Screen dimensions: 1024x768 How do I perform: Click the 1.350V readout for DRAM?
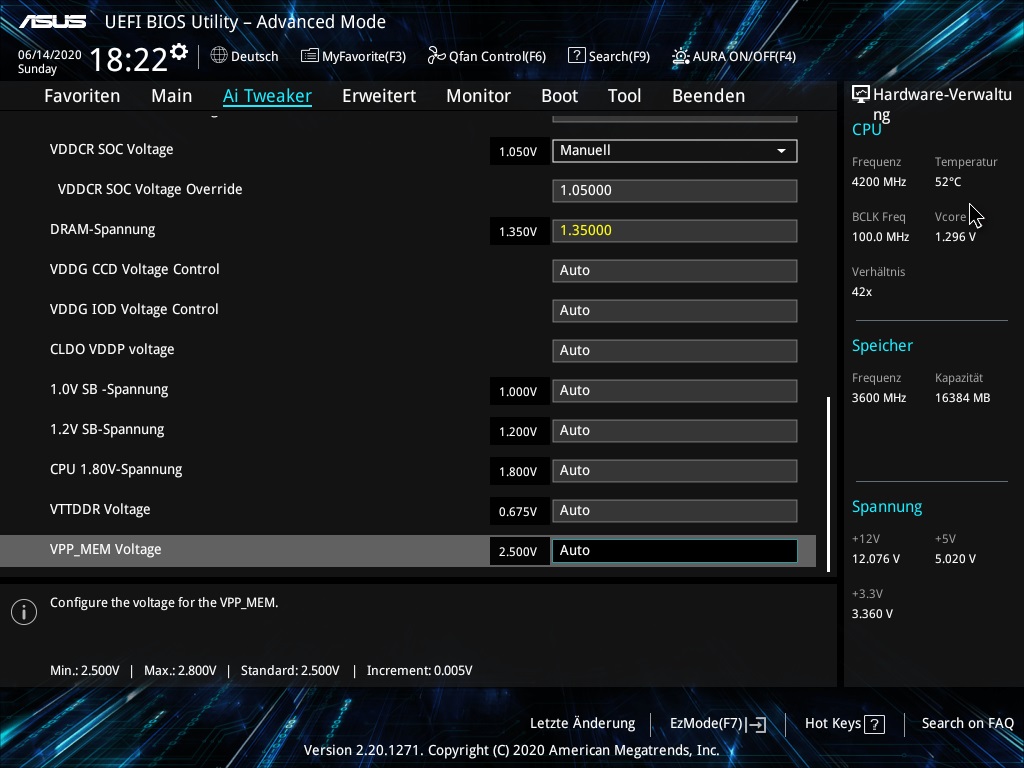(x=519, y=232)
